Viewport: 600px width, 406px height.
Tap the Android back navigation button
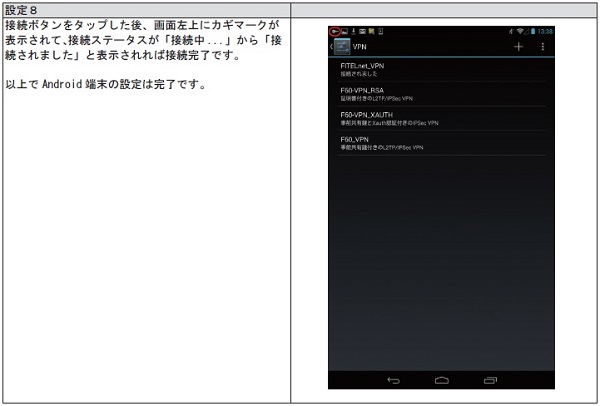[393, 381]
